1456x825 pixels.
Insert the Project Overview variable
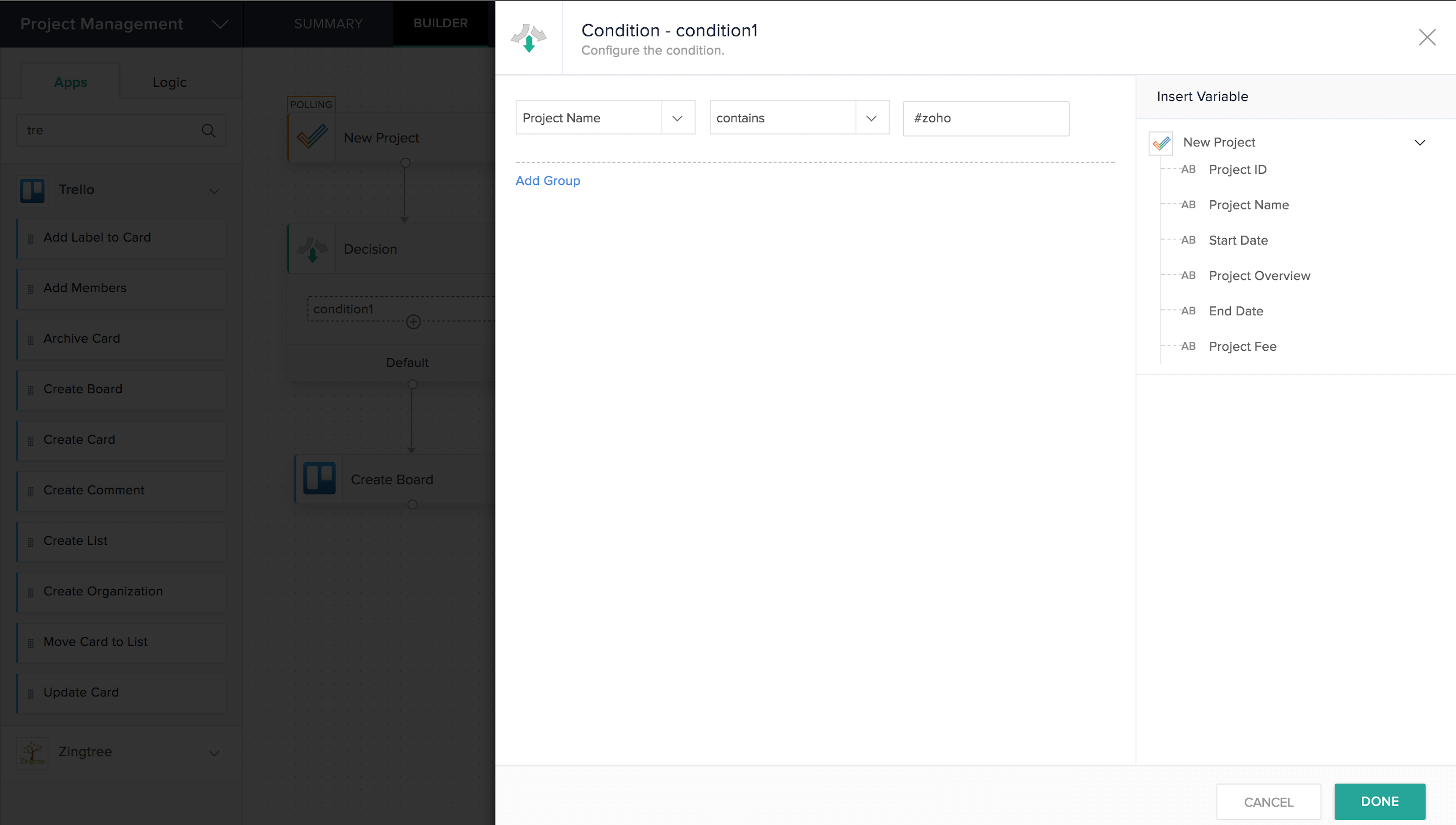1259,276
